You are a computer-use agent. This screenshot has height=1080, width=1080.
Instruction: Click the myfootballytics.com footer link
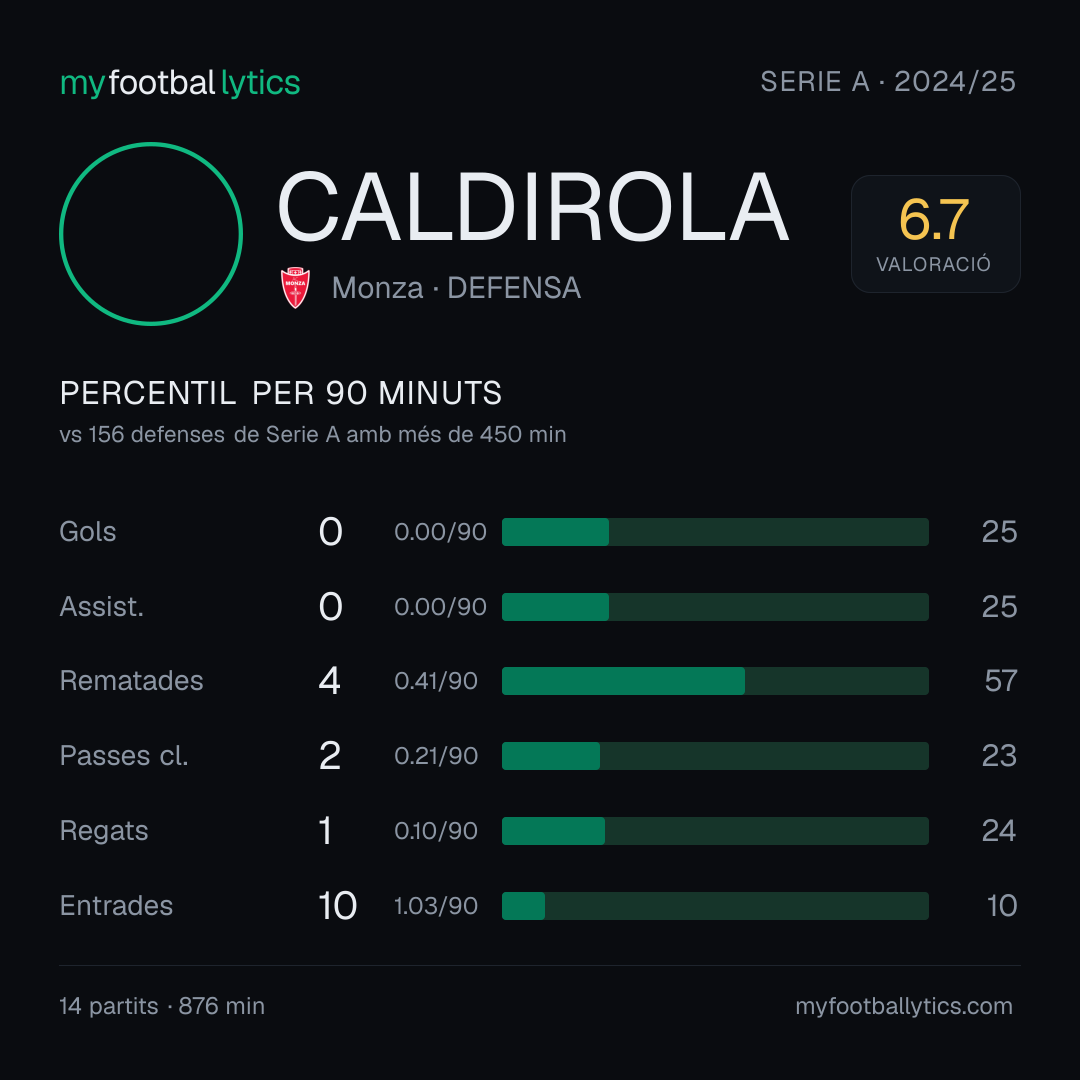[x=904, y=1006]
